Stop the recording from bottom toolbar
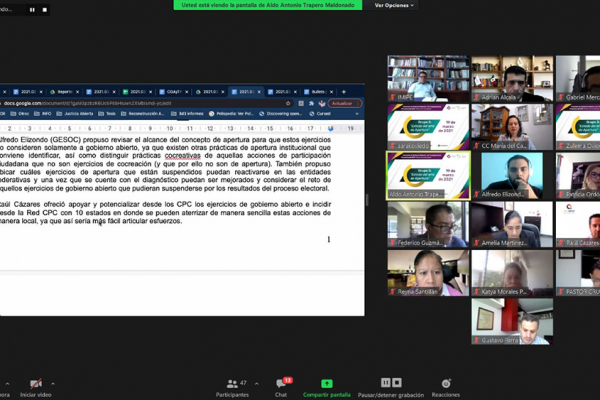The height and width of the screenshot is (400, 600). pyautogui.click(x=397, y=382)
